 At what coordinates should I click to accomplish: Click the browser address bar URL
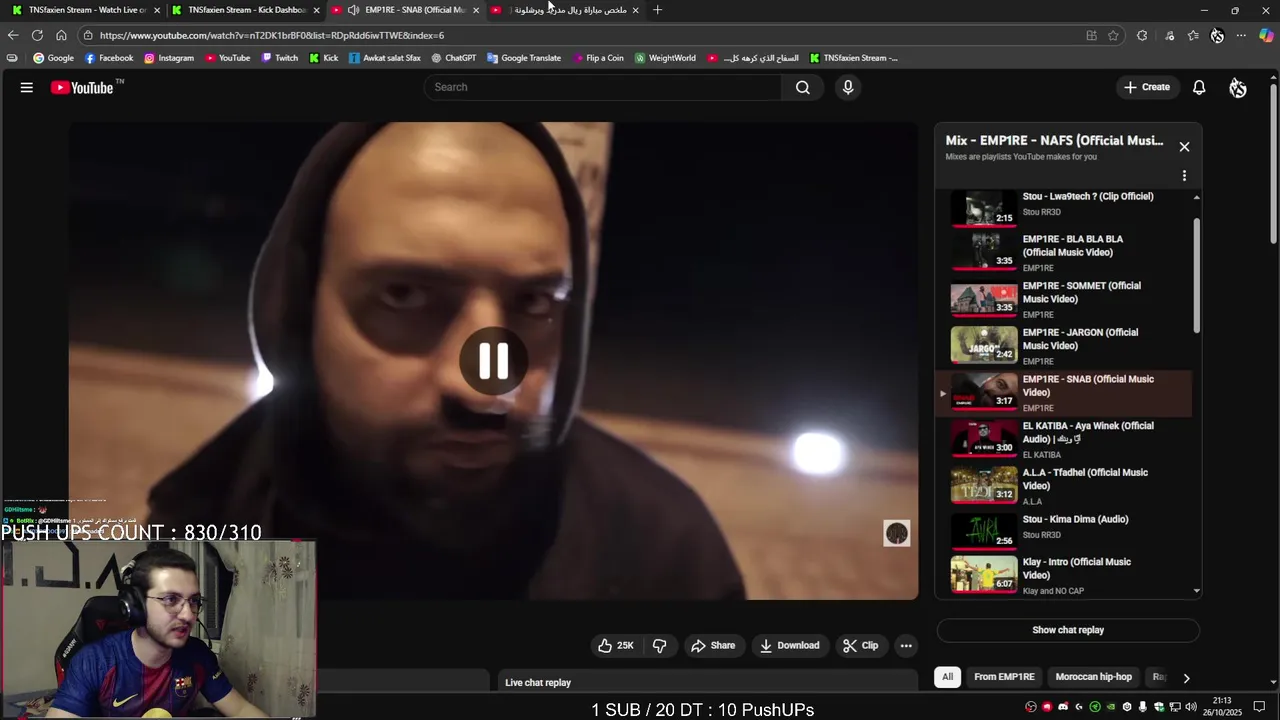coord(272,35)
